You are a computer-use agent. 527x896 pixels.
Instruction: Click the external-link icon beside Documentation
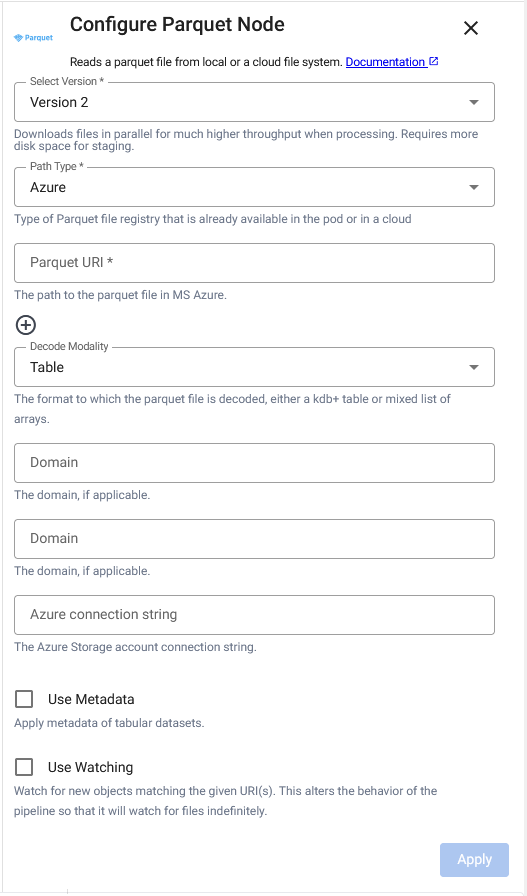click(433, 61)
